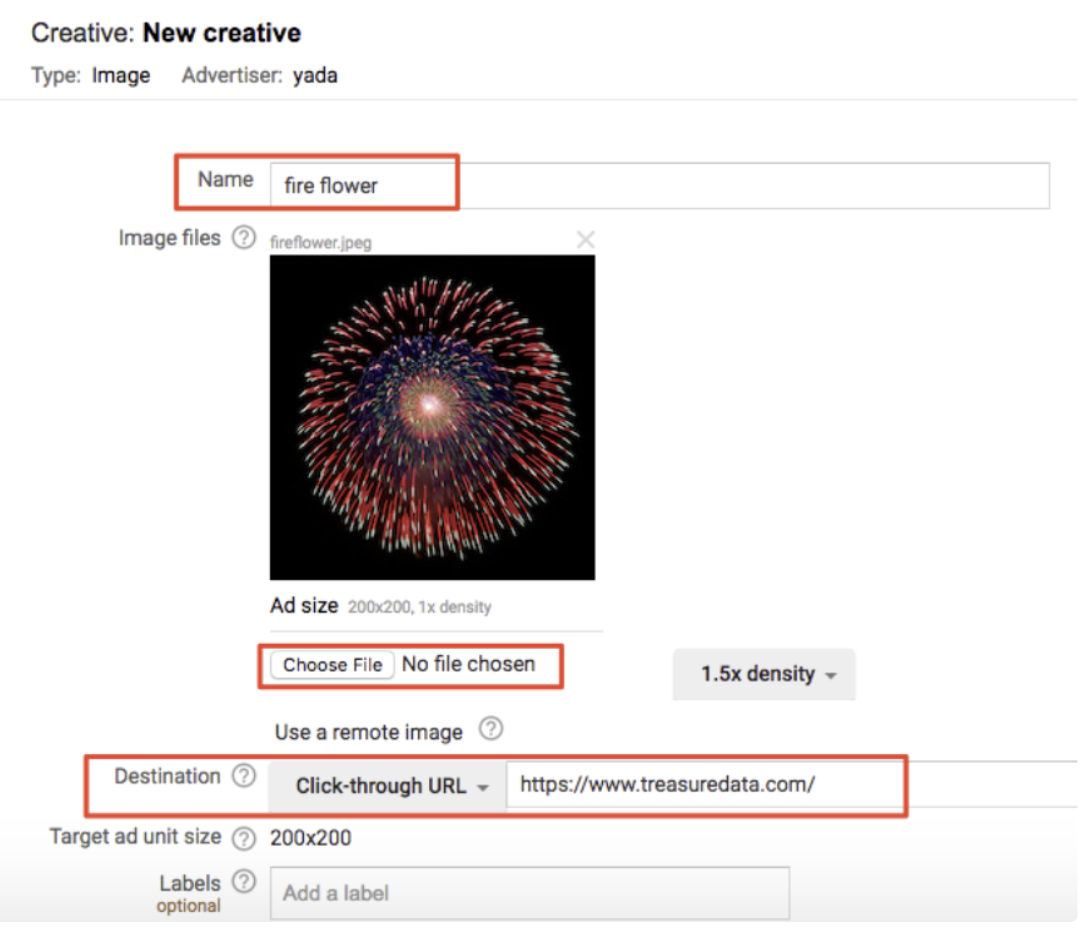The height and width of the screenshot is (940, 1086).
Task: Open help icon next to Use a remote image
Action: 490,730
